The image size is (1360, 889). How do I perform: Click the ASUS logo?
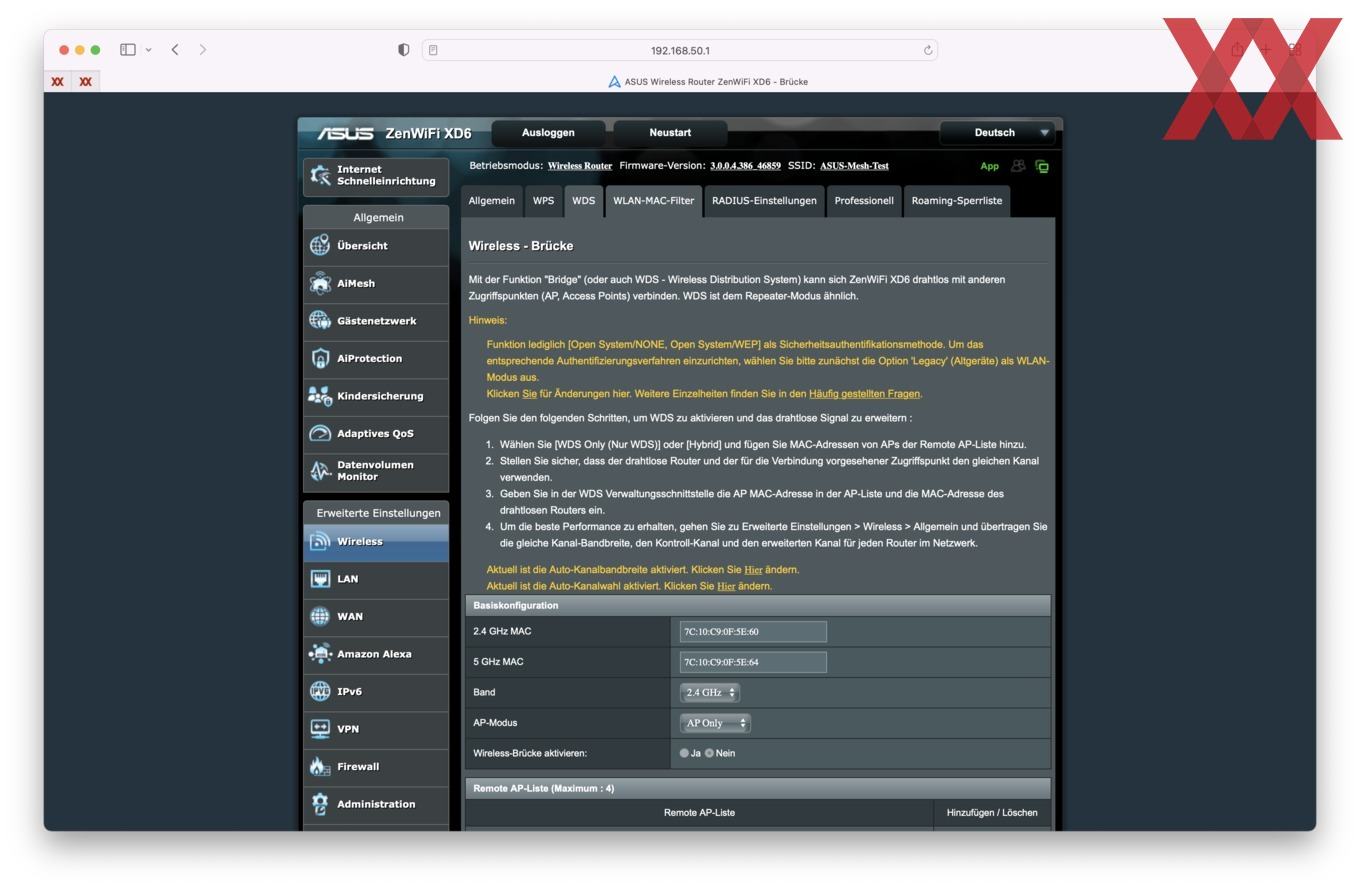tap(345, 133)
